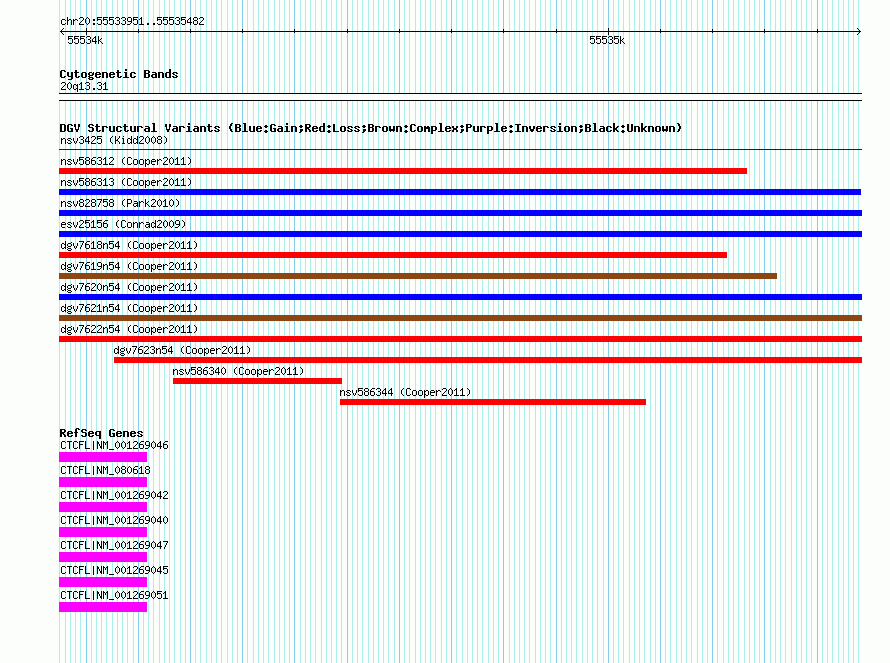The width and height of the screenshot is (890, 663).
Task: Click the nsv586344 (Cooper2011) label
Action: [405, 392]
